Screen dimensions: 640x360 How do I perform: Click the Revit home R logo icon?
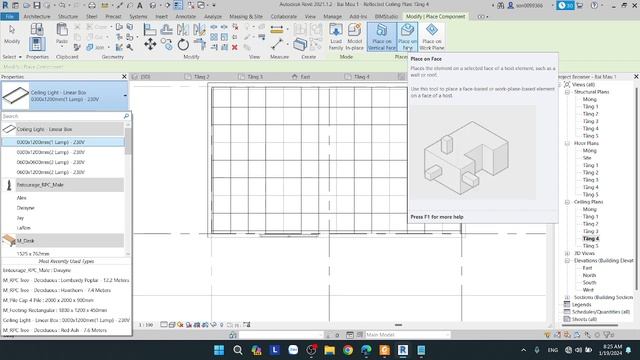pos(5,5)
